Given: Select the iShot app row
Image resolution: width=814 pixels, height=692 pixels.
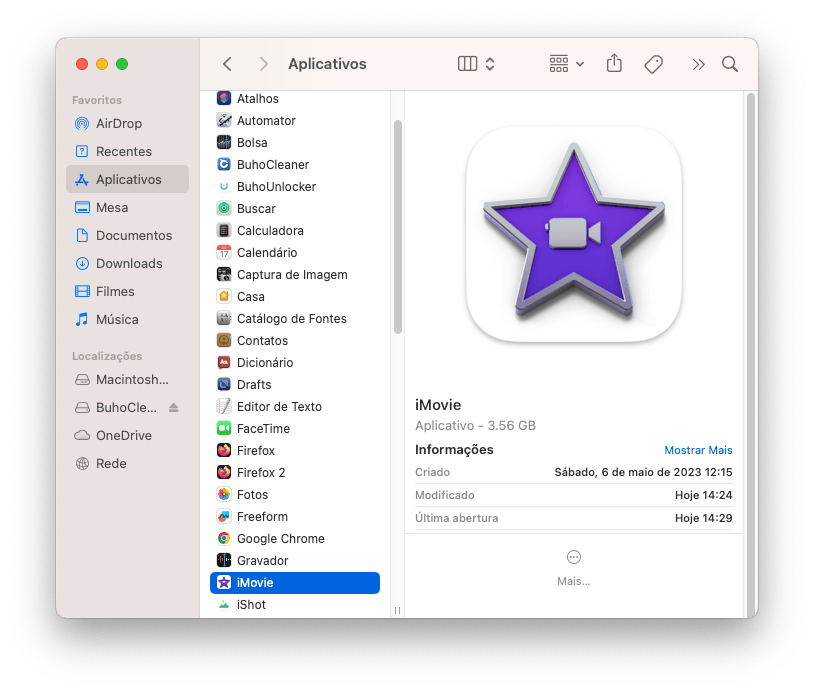Looking at the screenshot, I should point(295,605).
